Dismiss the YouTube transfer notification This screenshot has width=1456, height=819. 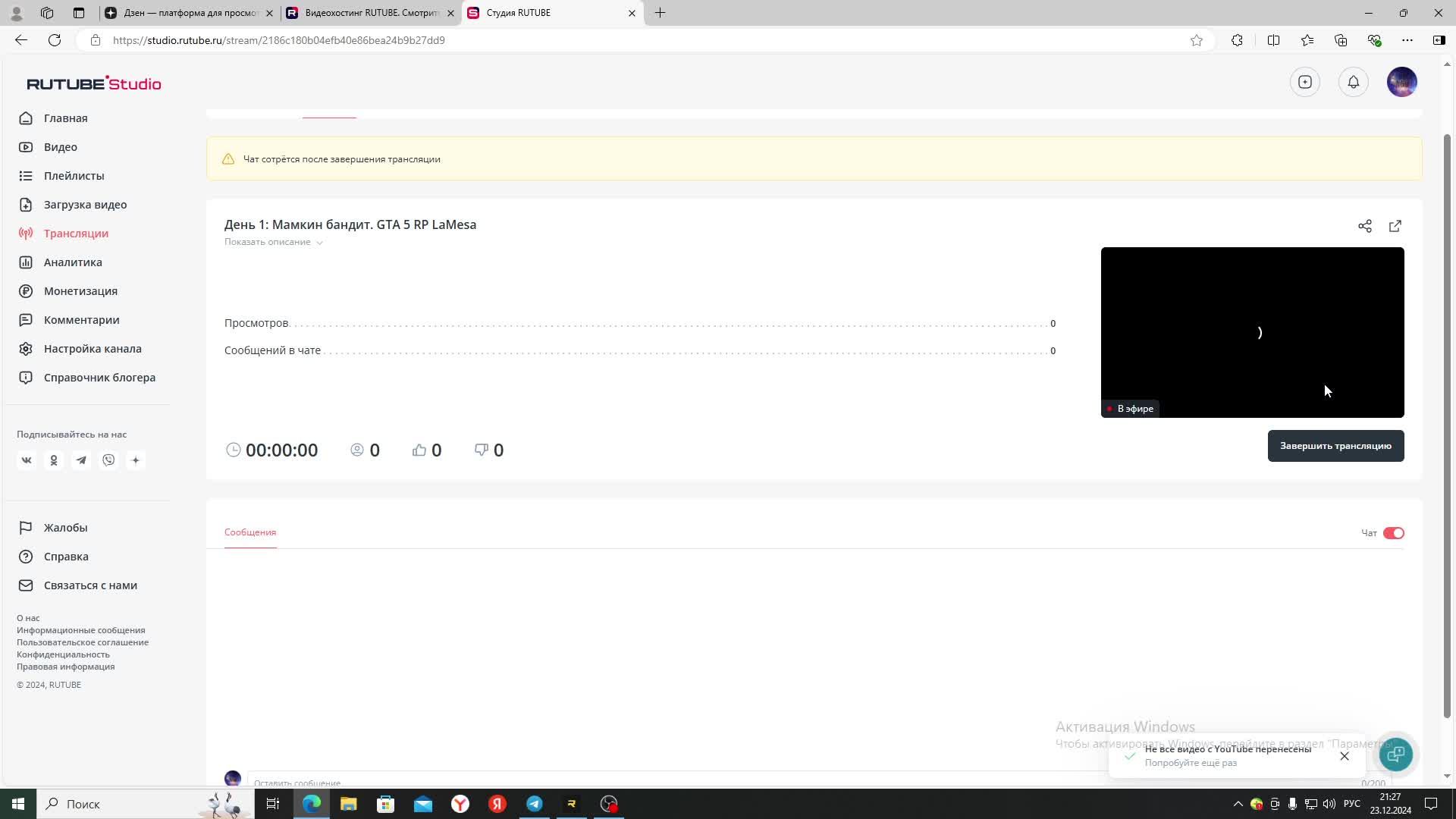point(1344,756)
